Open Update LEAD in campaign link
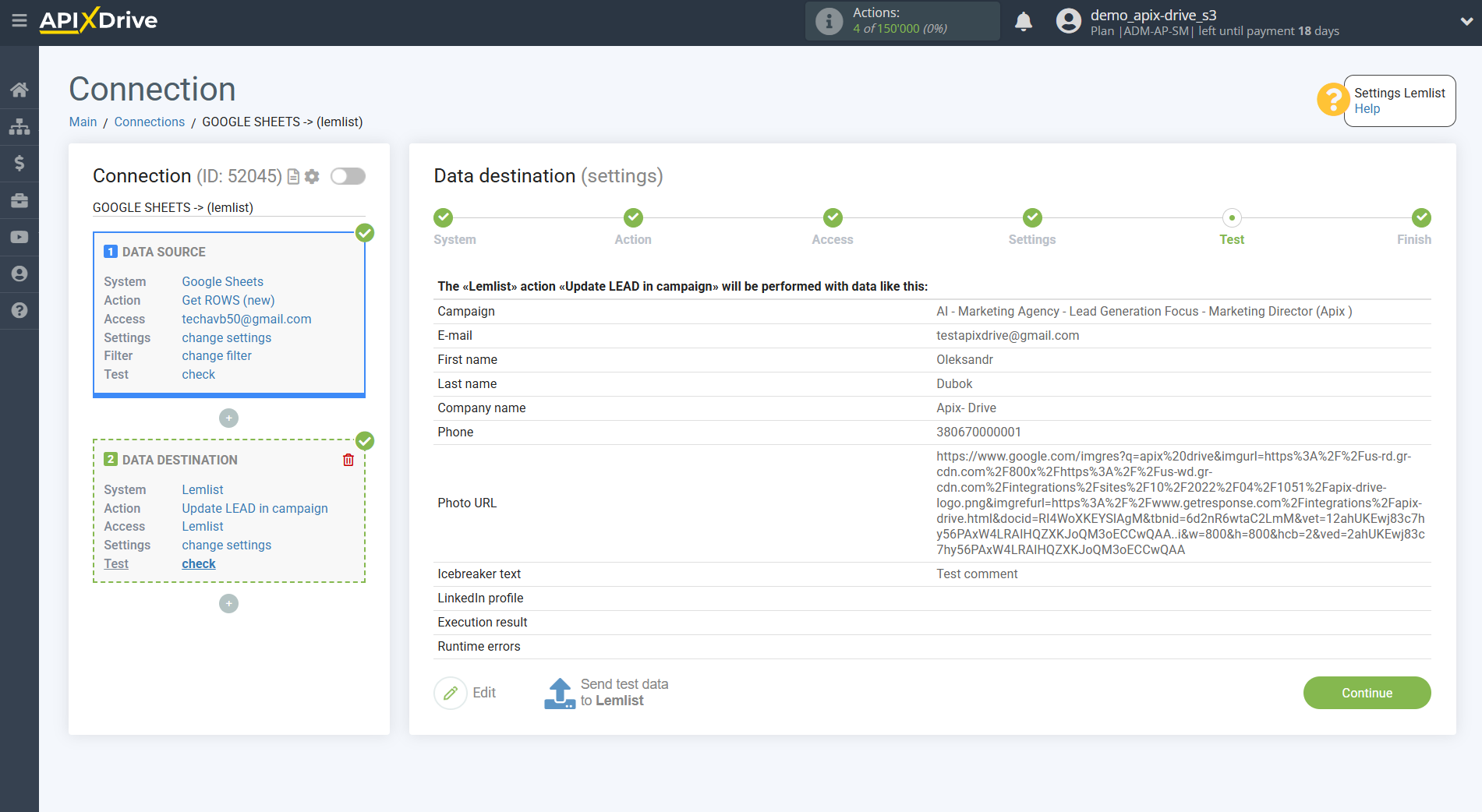The height and width of the screenshot is (812, 1482). [255, 508]
